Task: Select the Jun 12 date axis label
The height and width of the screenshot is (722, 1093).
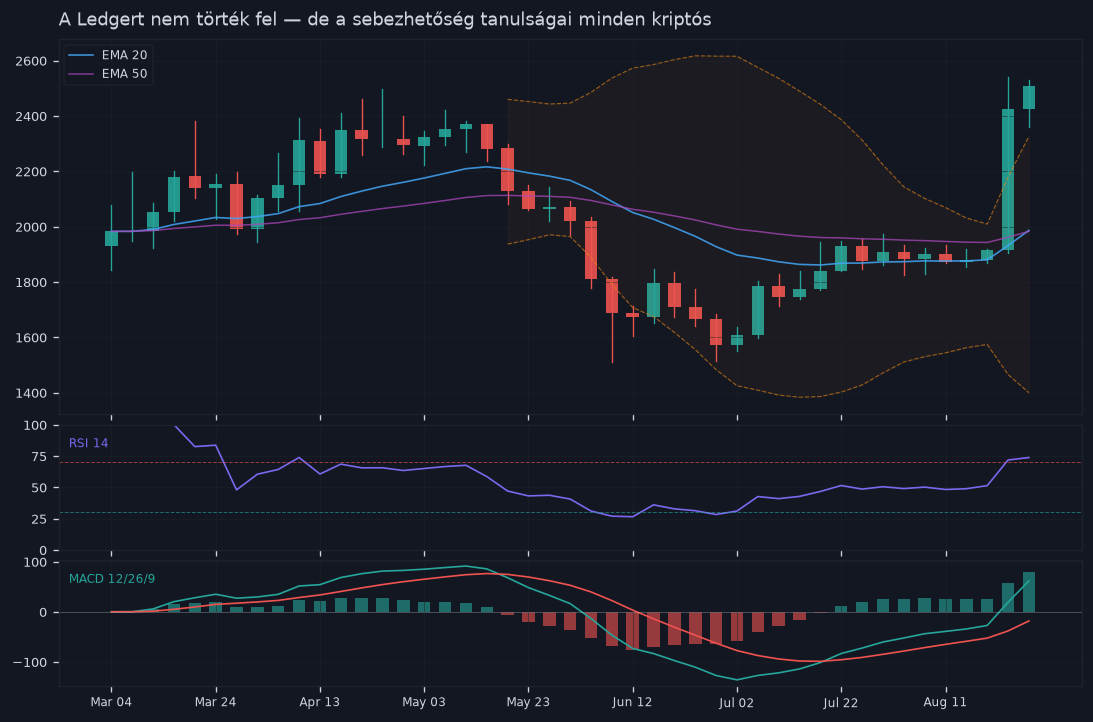Action: pos(632,702)
